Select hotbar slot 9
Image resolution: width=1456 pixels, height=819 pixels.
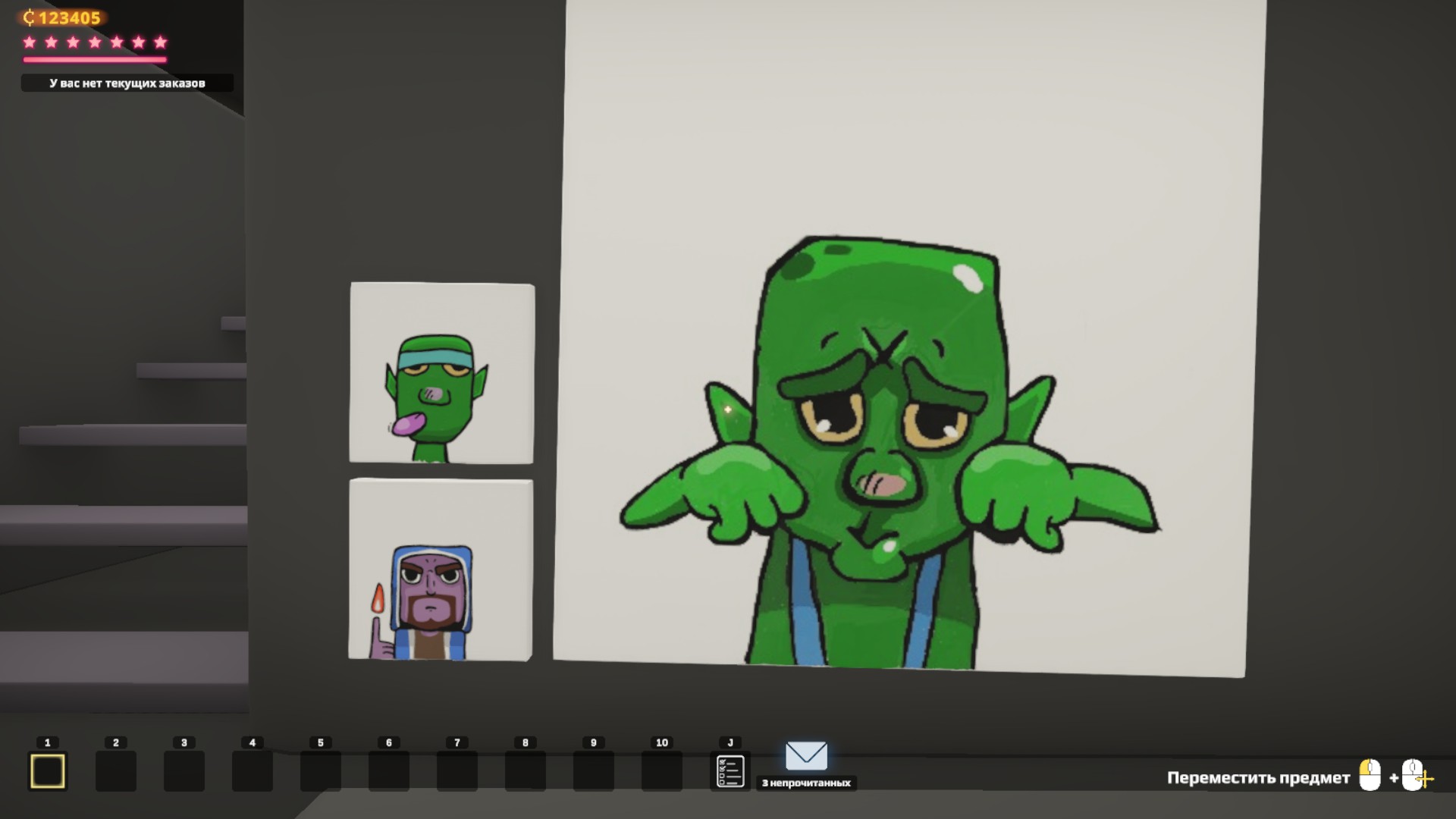(594, 771)
